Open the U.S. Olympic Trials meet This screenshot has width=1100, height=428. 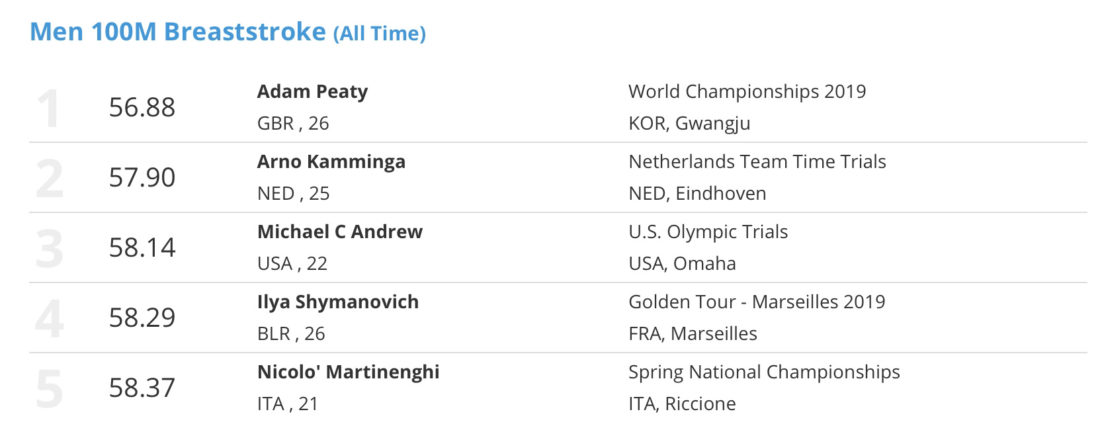pos(708,232)
